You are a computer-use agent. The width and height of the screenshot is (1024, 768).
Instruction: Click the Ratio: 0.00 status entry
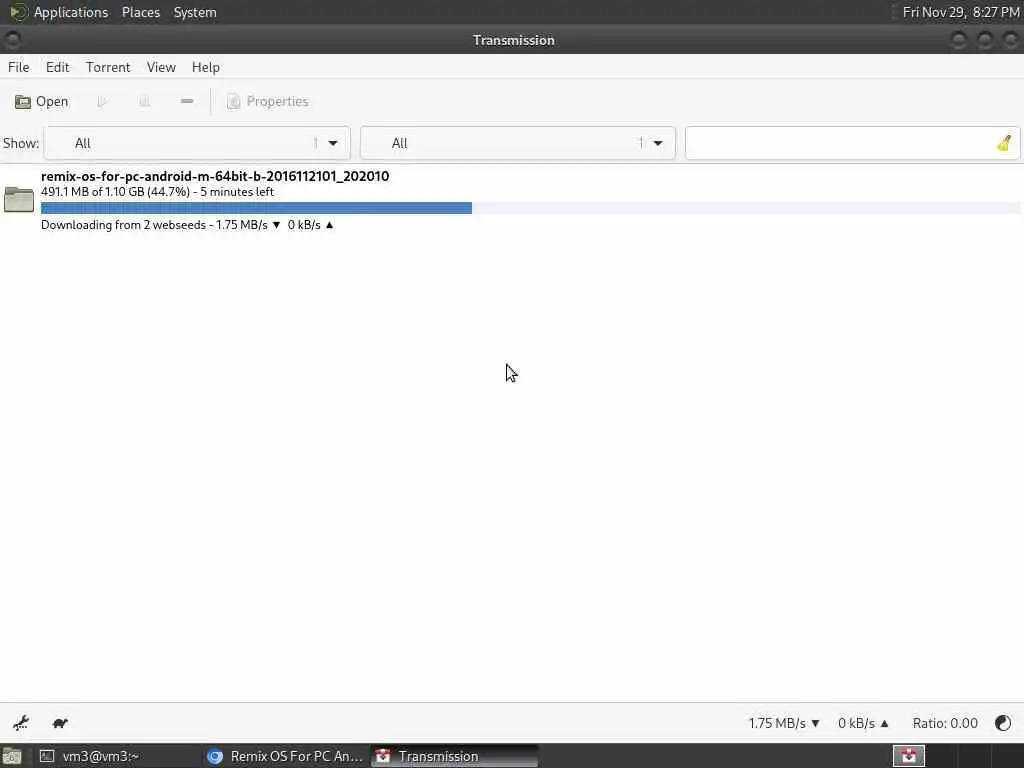pos(945,723)
